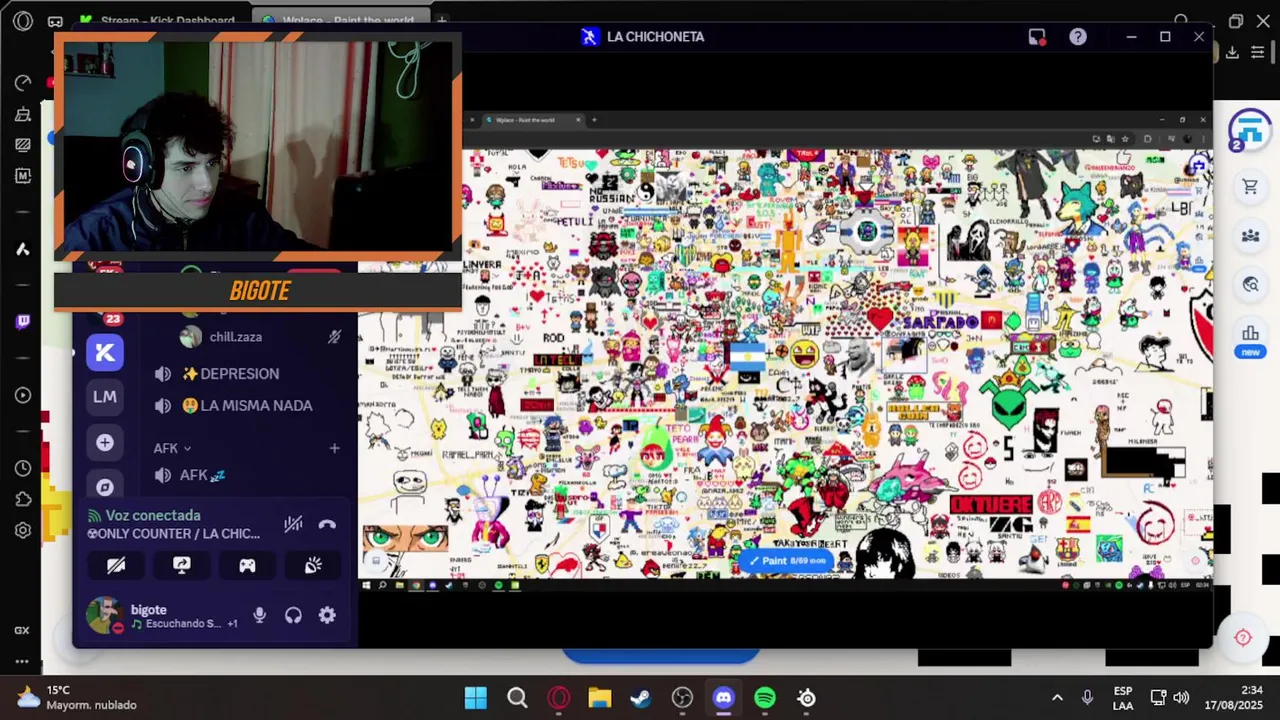Viewport: 1280px width, 720px height.
Task: Open the people group icon on page
Action: point(1250,236)
